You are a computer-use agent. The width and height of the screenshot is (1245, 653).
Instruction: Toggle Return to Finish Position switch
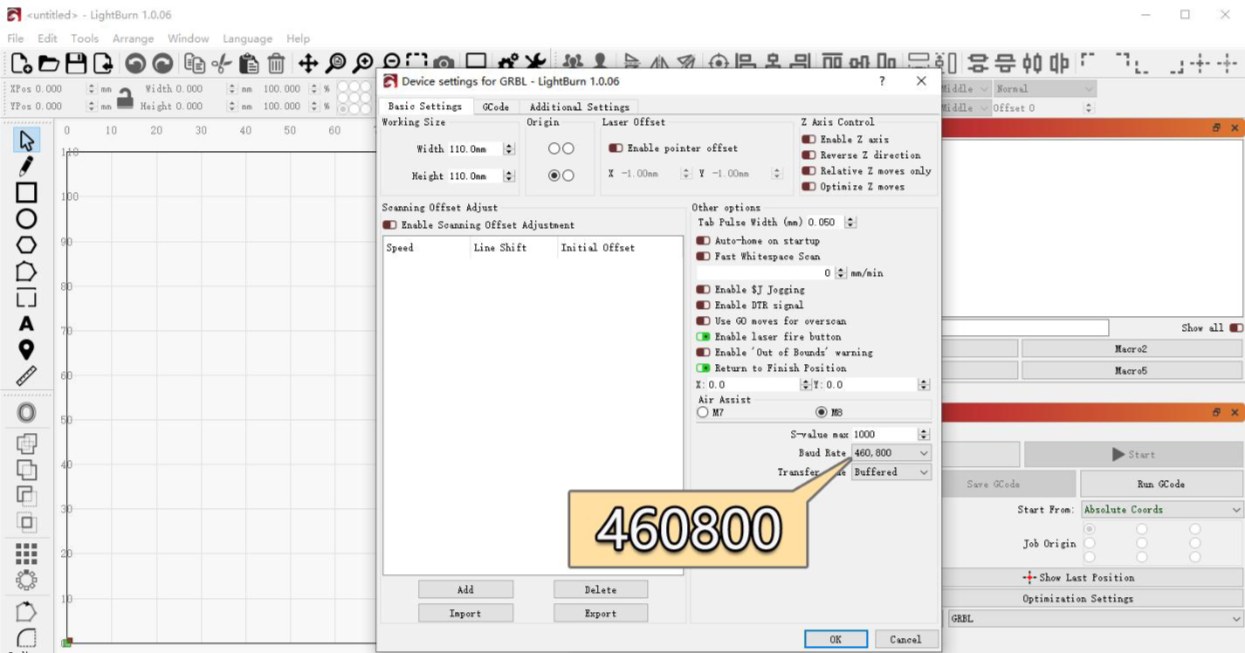(x=703, y=368)
